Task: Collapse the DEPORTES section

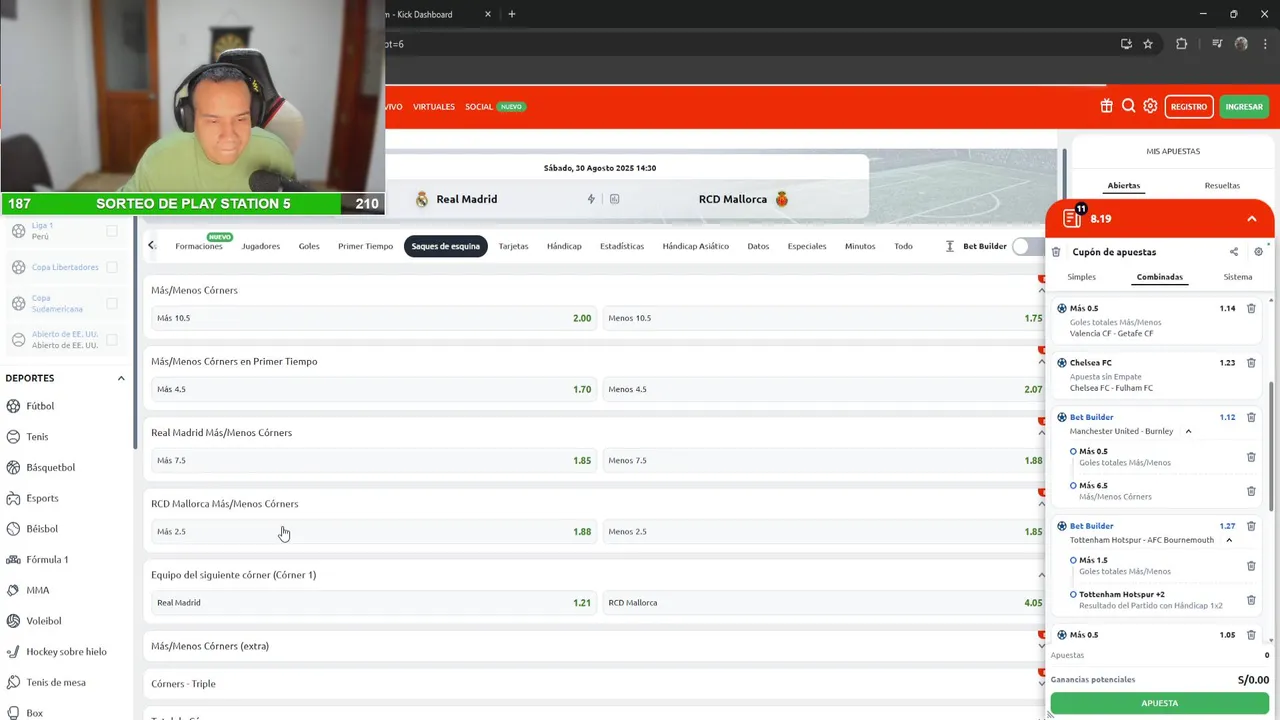Action: click(121, 378)
